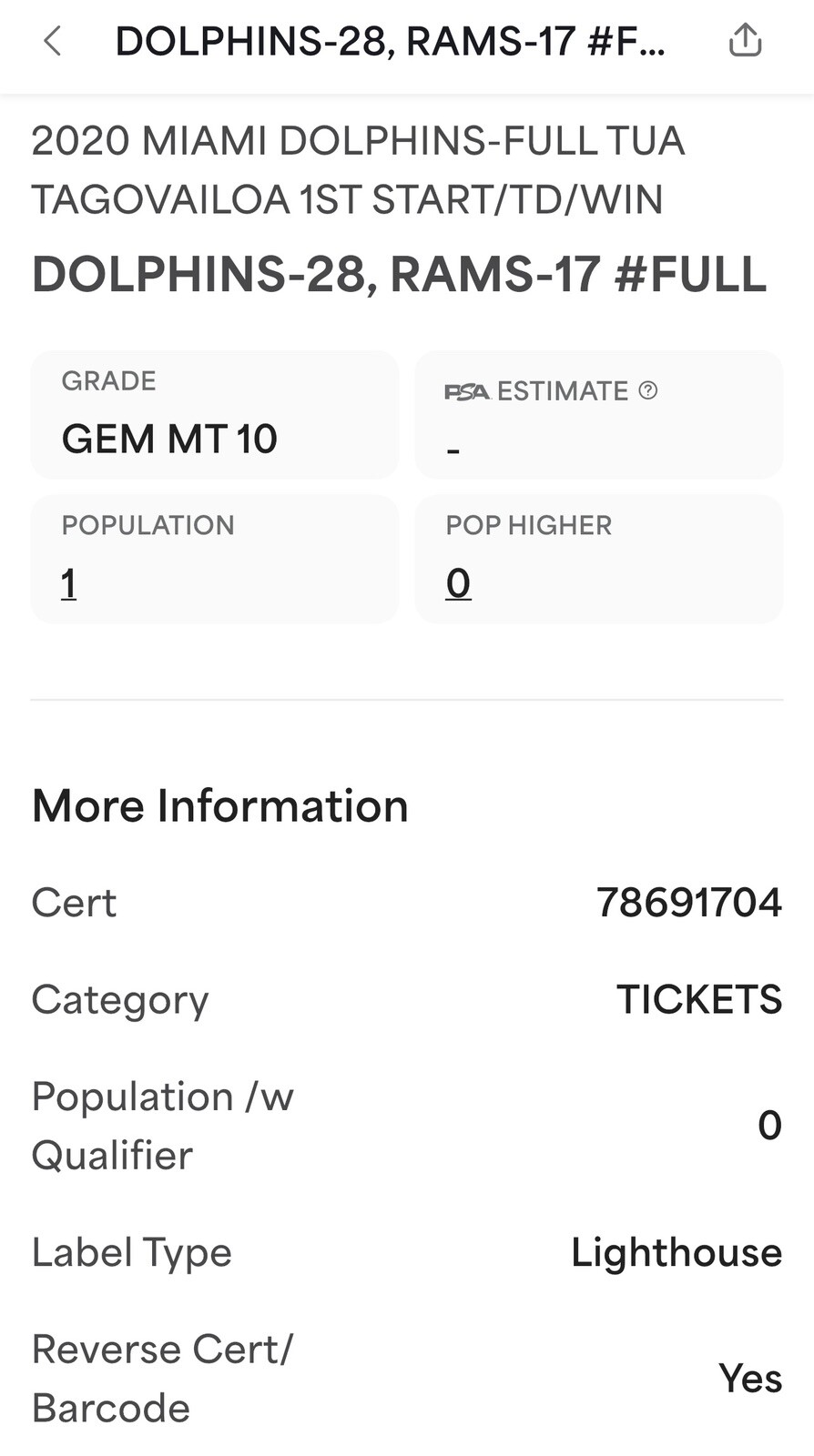
Task: Tap the bold DOLPHINS-28, RAMS-17 #FULL title
Action: coord(399,274)
